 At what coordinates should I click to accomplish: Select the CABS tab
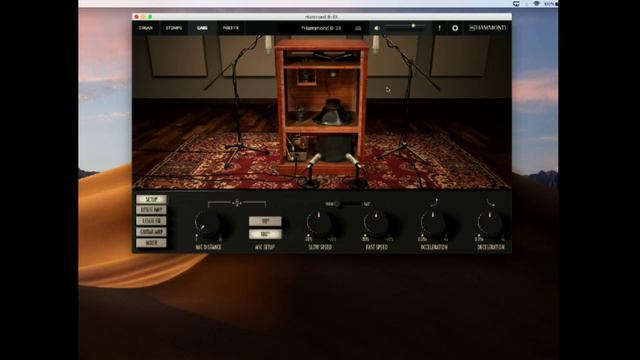202,28
